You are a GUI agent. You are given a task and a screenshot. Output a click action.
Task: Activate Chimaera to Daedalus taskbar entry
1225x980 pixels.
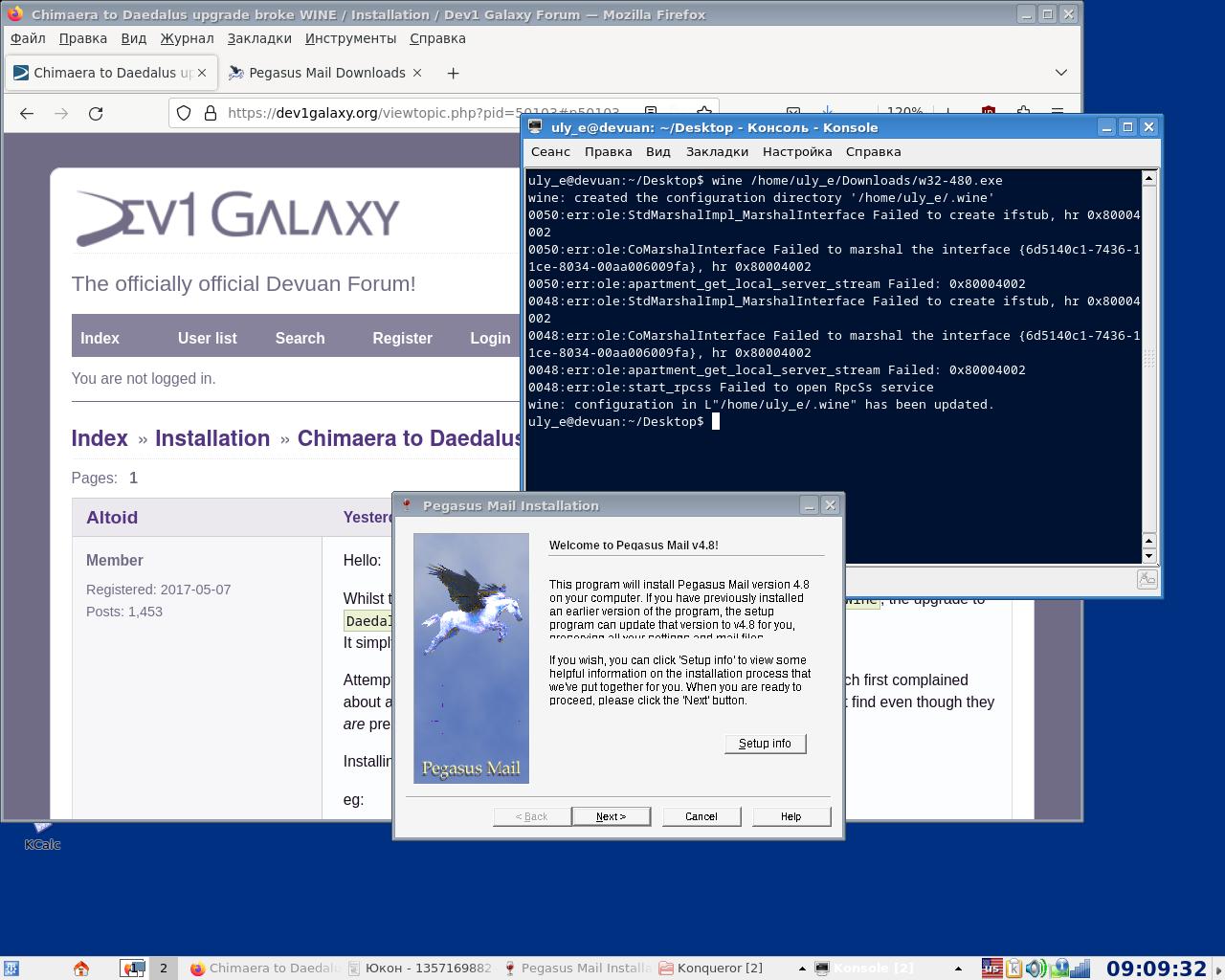tap(265, 969)
